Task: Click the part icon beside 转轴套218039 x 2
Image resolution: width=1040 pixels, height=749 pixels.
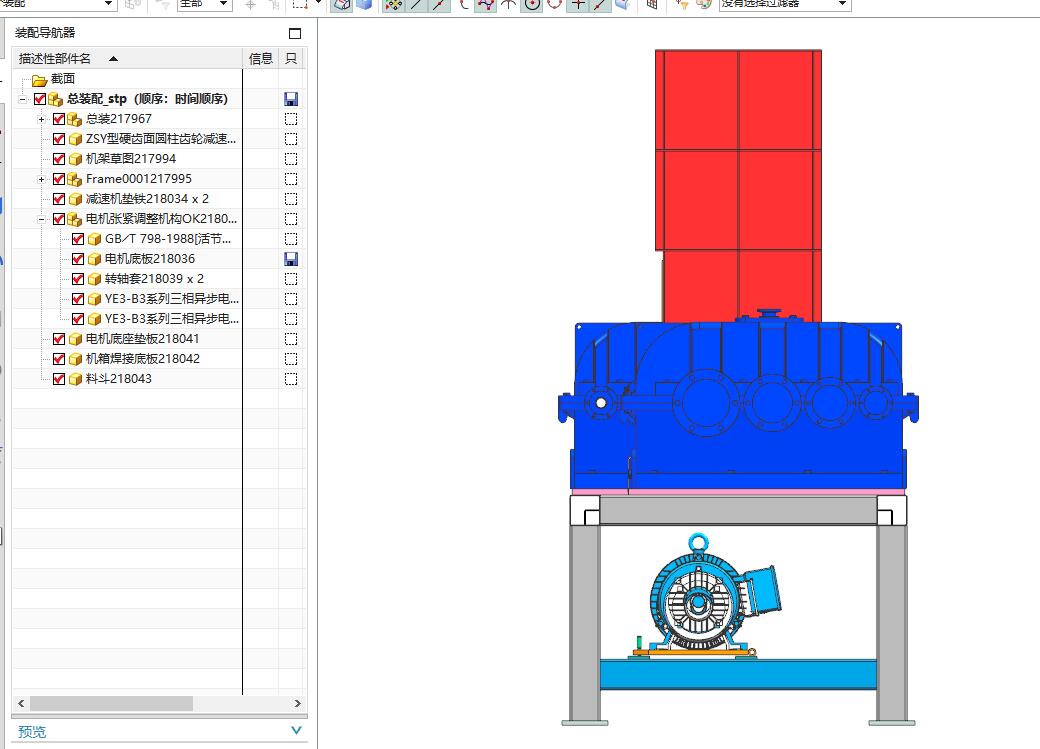Action: click(x=94, y=279)
